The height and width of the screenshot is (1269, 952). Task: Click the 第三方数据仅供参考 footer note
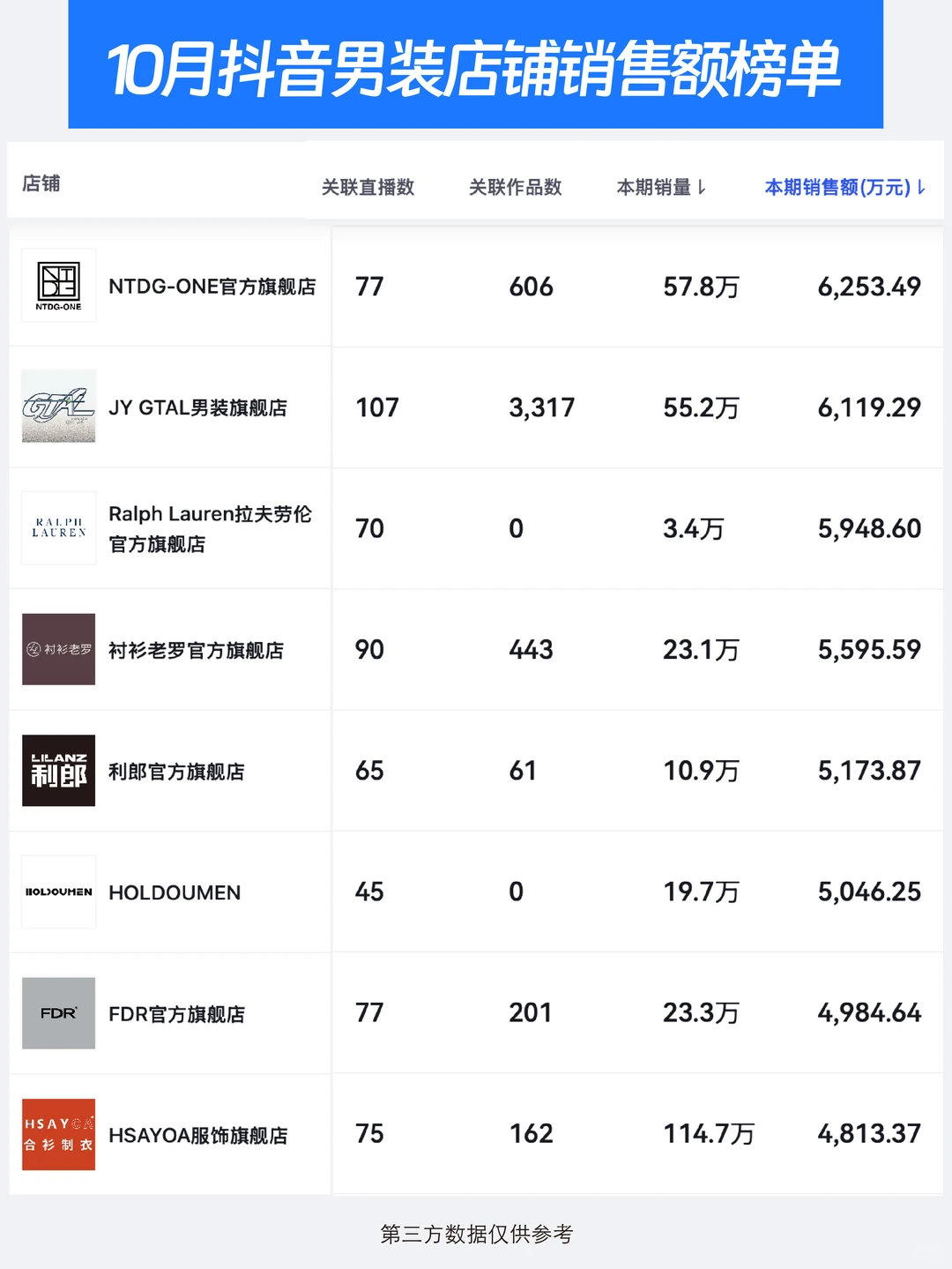tap(476, 1234)
